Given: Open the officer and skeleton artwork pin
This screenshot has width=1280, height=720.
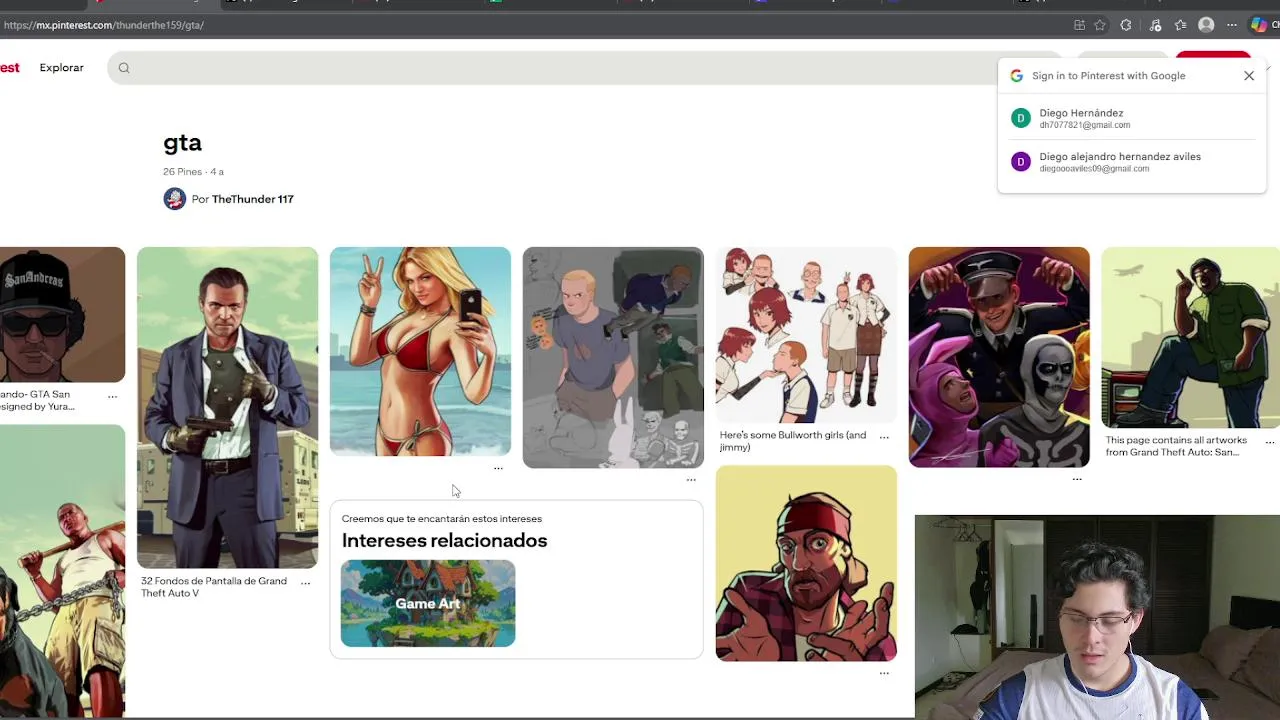Looking at the screenshot, I should click(999, 357).
